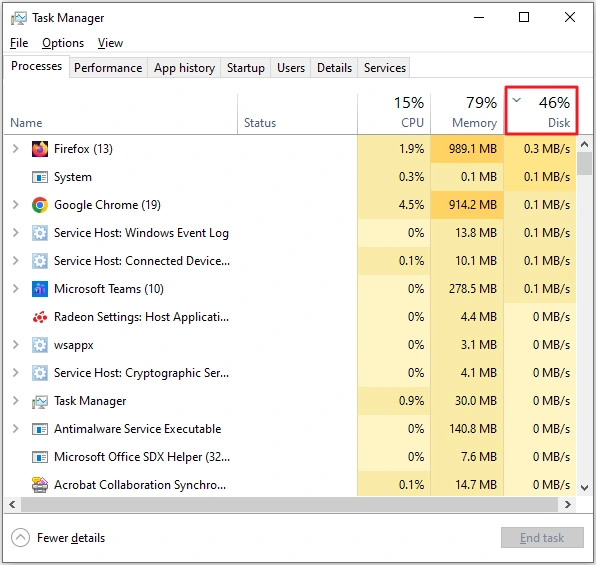
Task: Click the vertical scrollbar down arrow
Action: tap(585, 487)
